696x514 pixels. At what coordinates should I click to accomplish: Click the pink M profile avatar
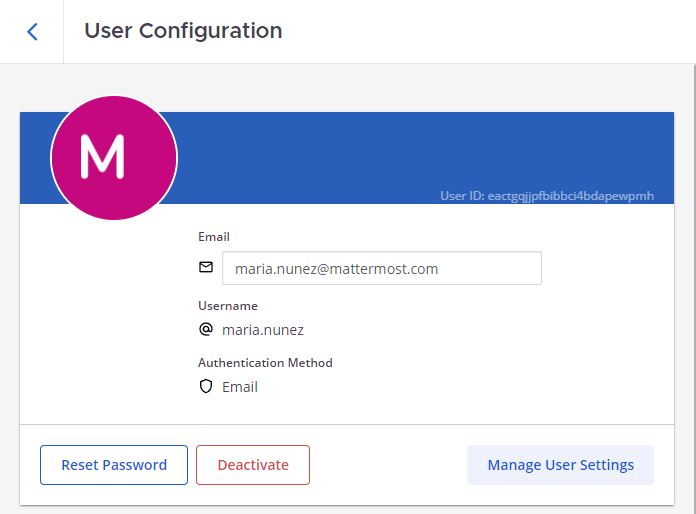coord(114,158)
